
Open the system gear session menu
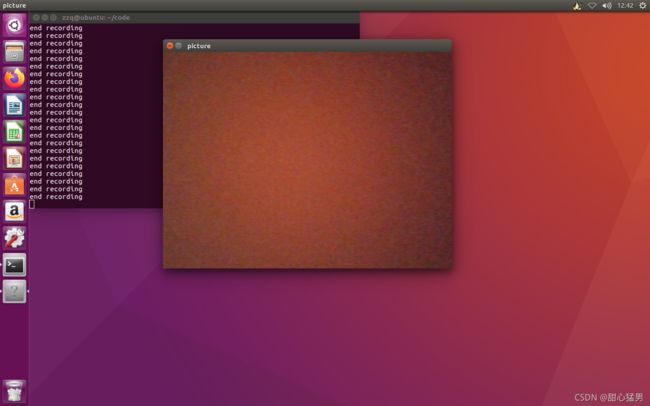(642, 5)
